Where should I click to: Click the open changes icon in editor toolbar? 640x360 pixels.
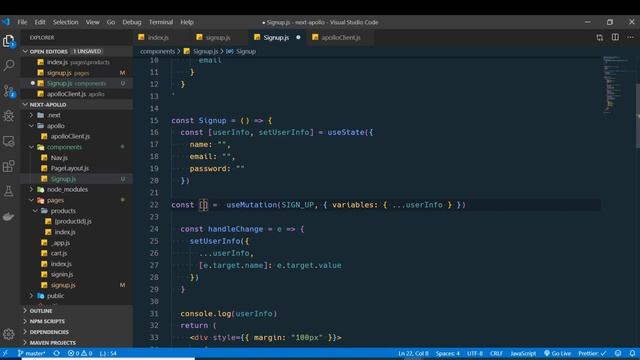(600, 38)
